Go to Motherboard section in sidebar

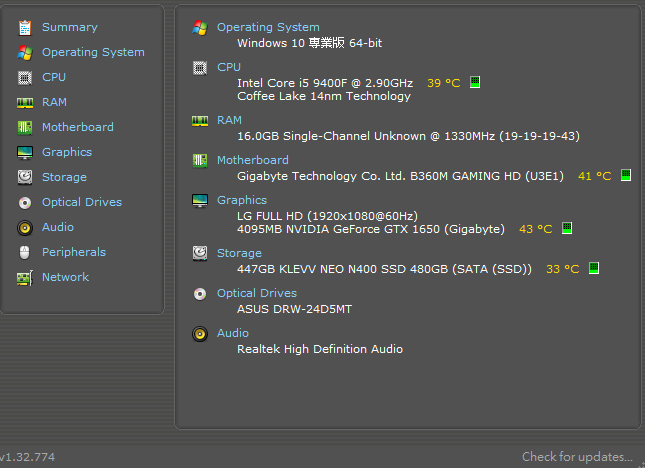(x=78, y=127)
